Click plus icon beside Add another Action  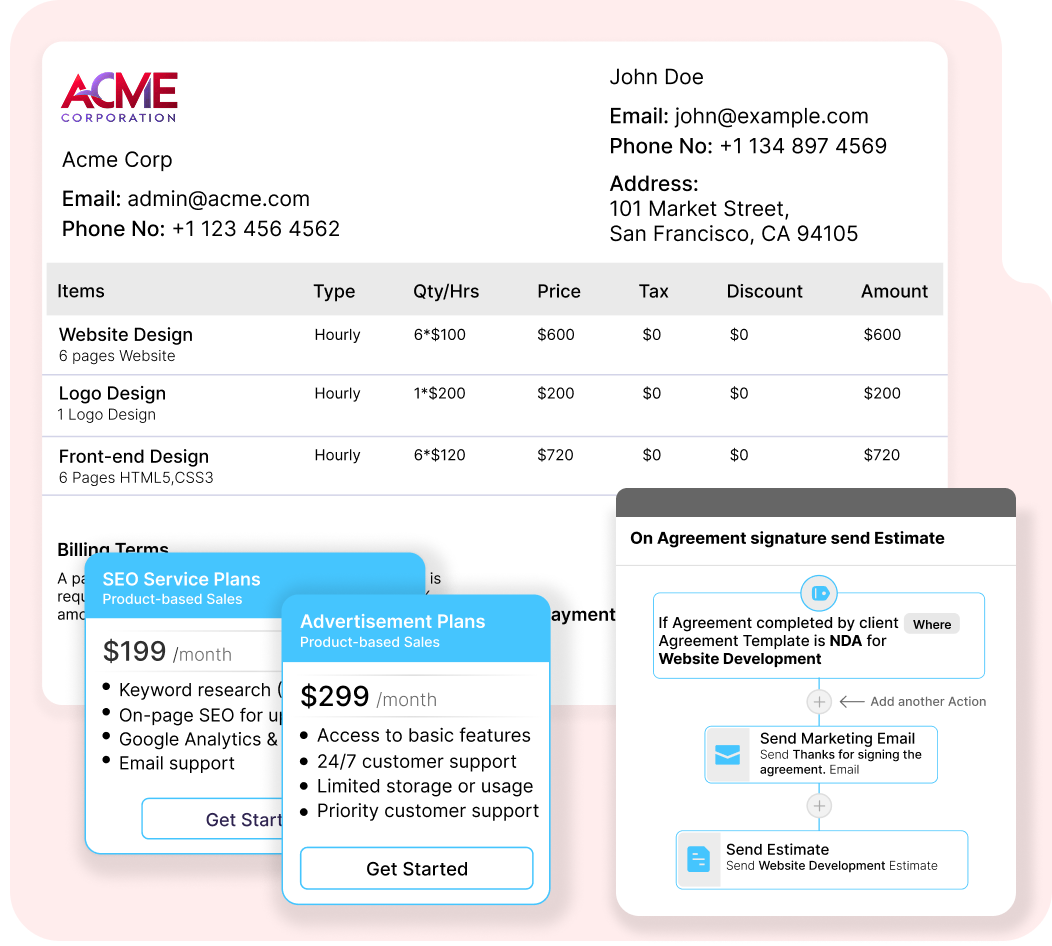819,702
